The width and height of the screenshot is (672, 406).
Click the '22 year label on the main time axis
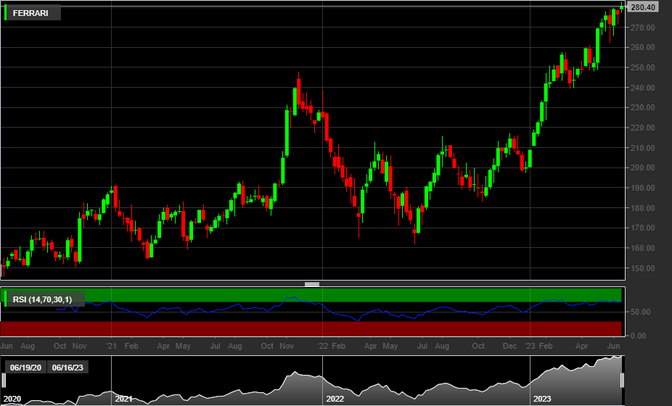click(323, 345)
